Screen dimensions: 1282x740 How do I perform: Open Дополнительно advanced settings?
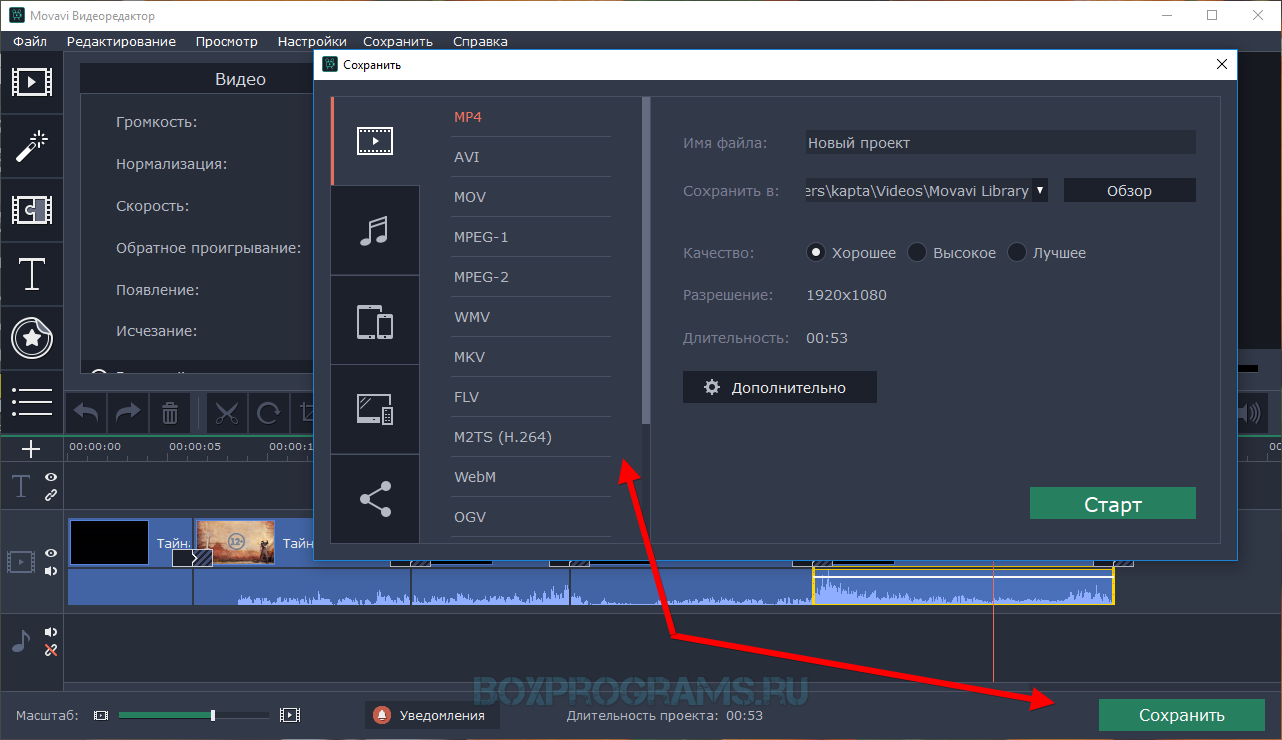[780, 387]
